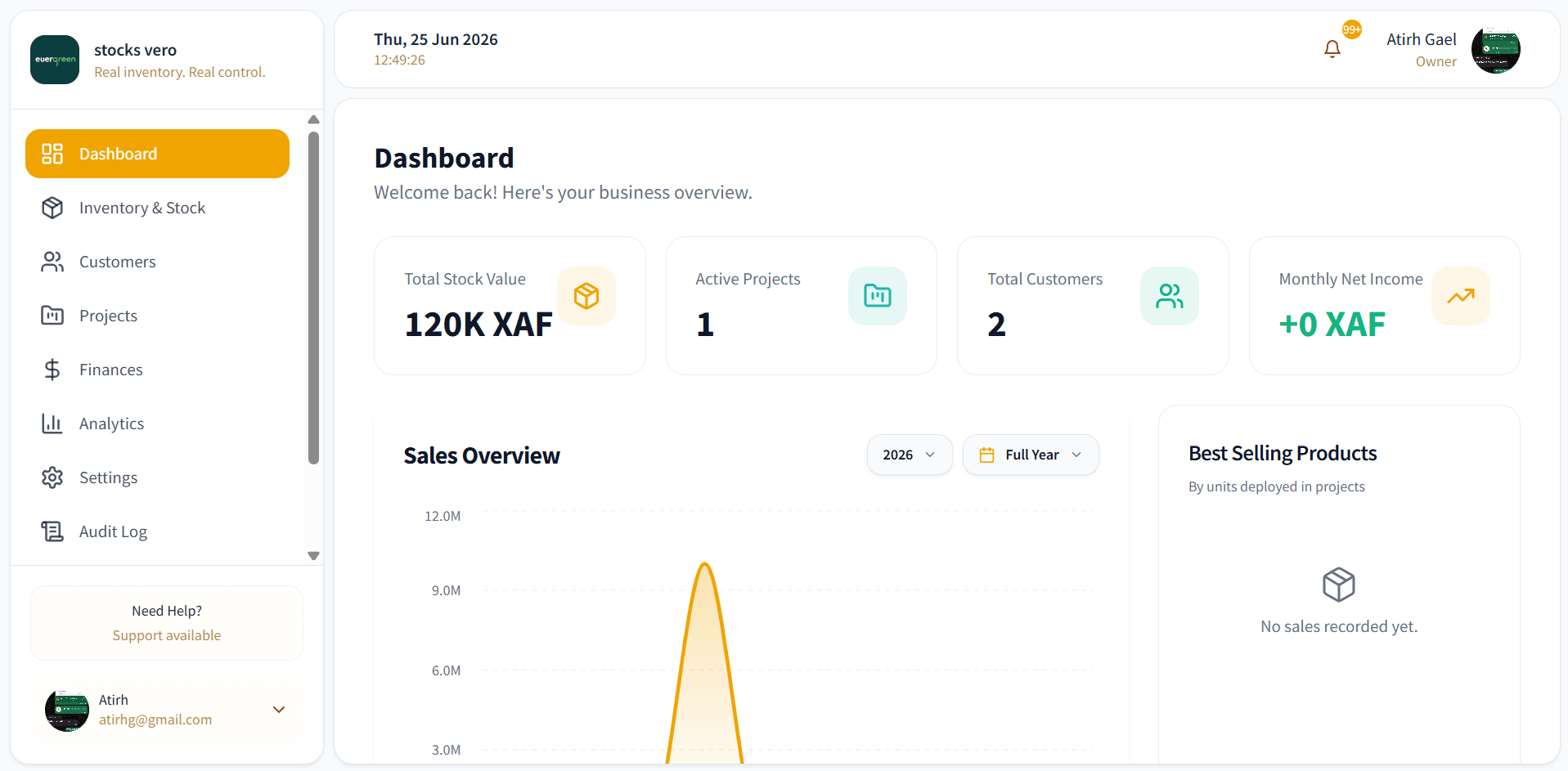1568x771 pixels.
Task: Go to the Dashboard menu item
Action: coord(157,154)
